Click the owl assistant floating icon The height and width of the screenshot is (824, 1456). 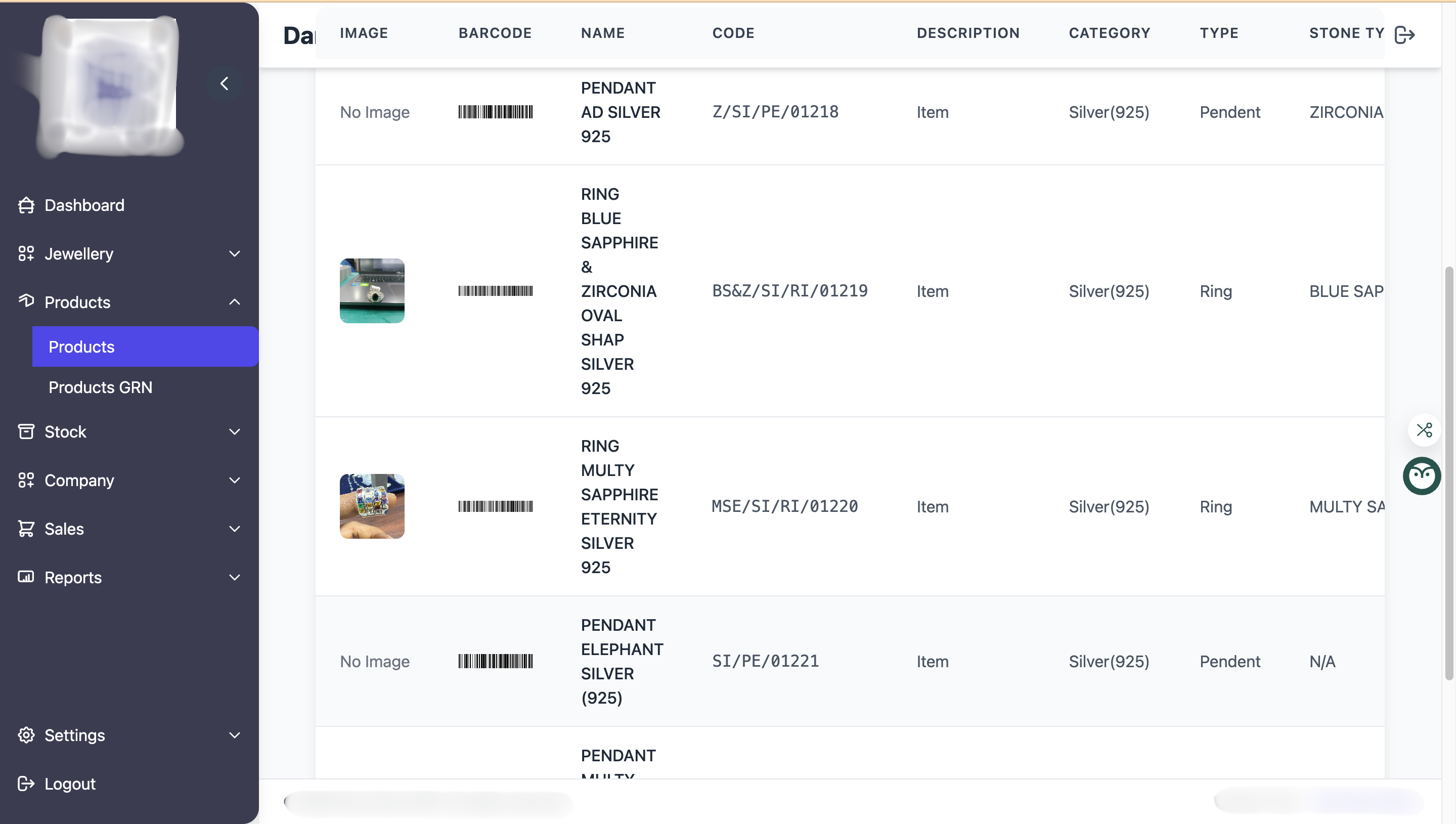click(1421, 476)
